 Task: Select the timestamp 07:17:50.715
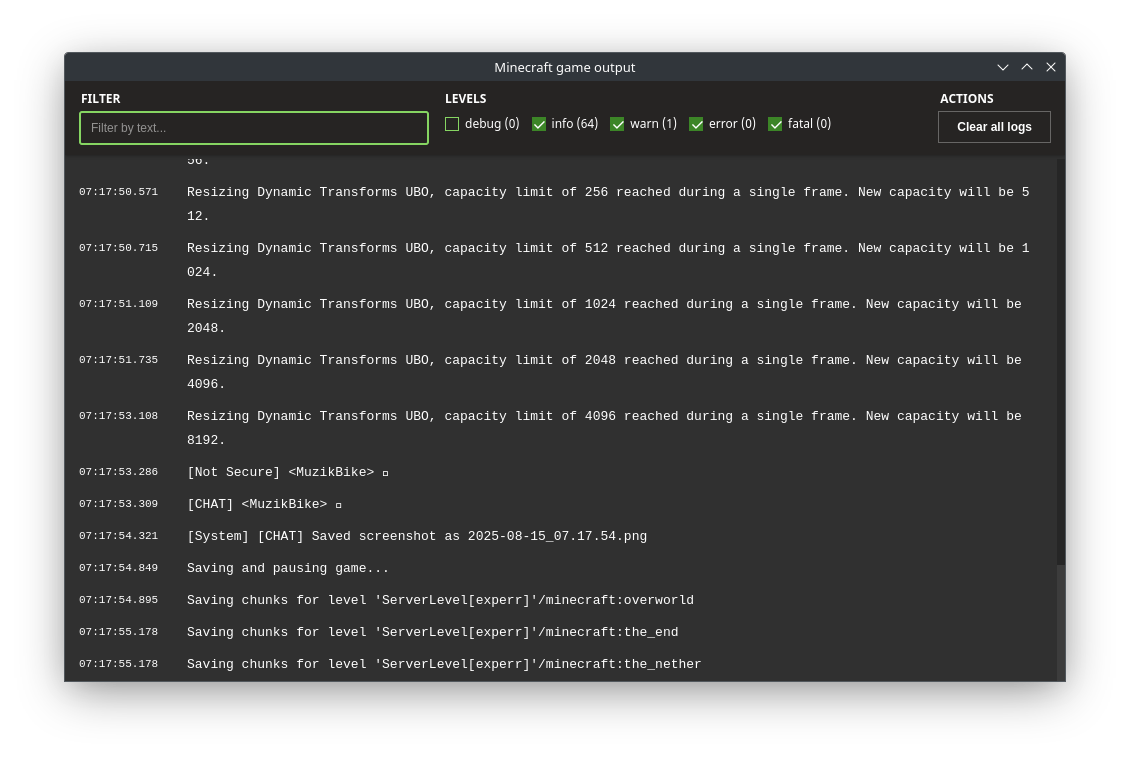[118, 248]
